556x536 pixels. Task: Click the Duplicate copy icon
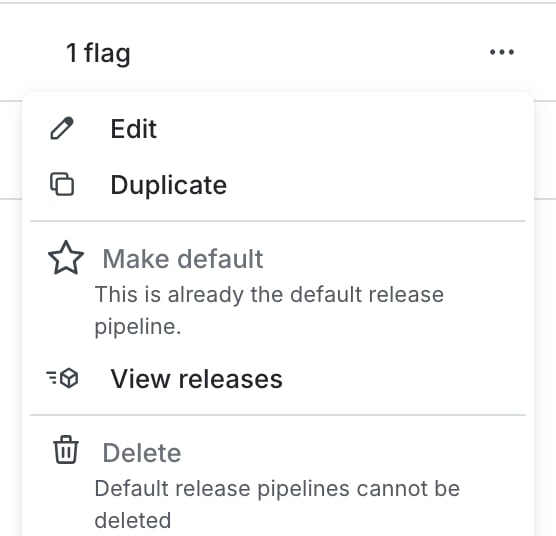[62, 184]
